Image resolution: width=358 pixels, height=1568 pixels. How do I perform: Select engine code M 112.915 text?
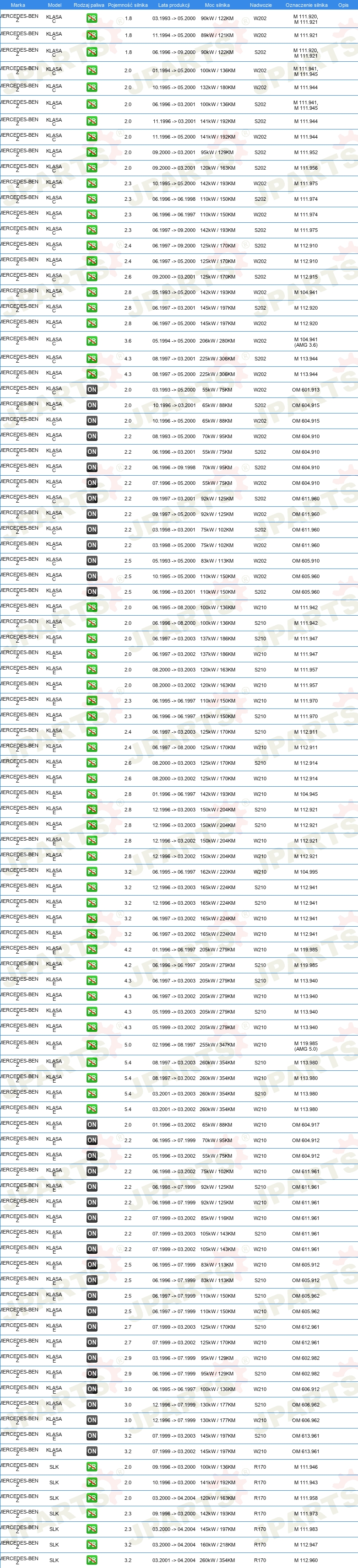306,276
